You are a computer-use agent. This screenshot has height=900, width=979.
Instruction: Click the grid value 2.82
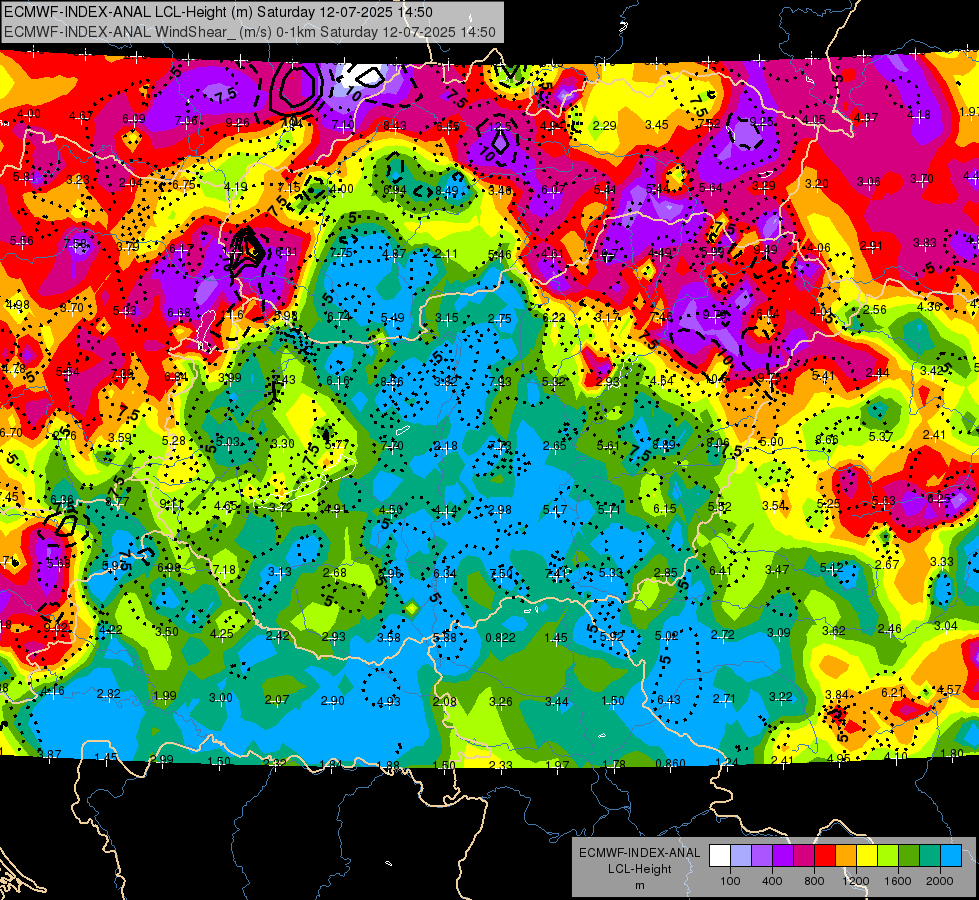109,694
